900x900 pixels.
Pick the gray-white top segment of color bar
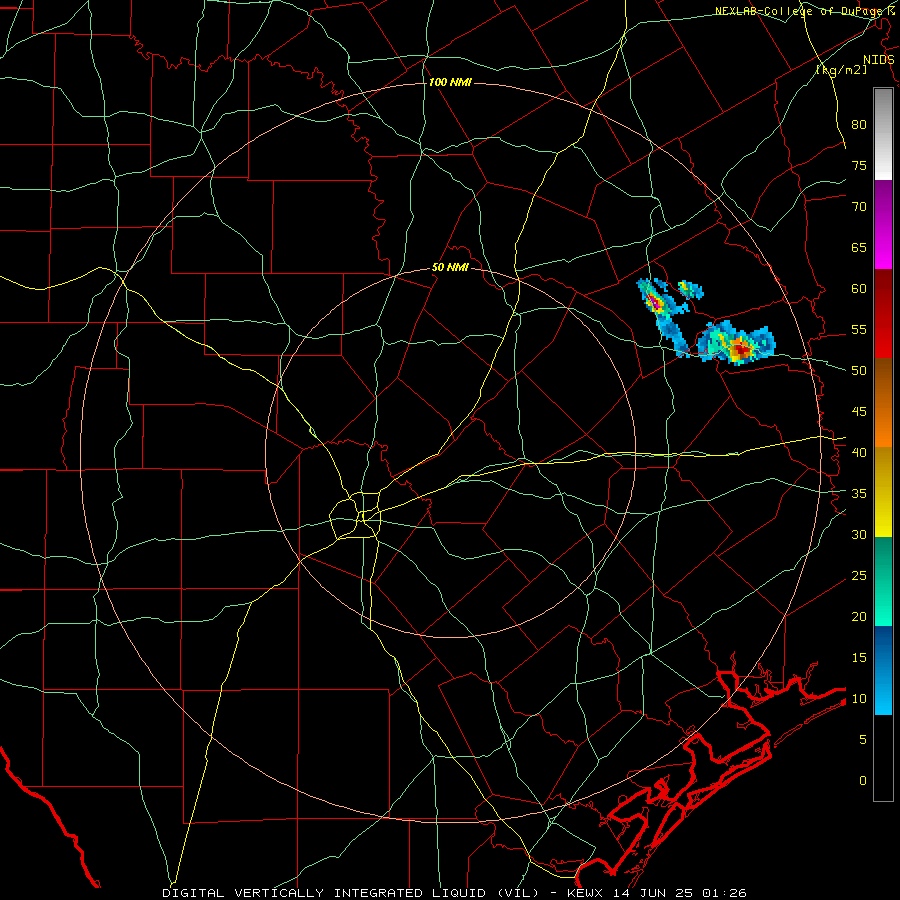[883, 134]
